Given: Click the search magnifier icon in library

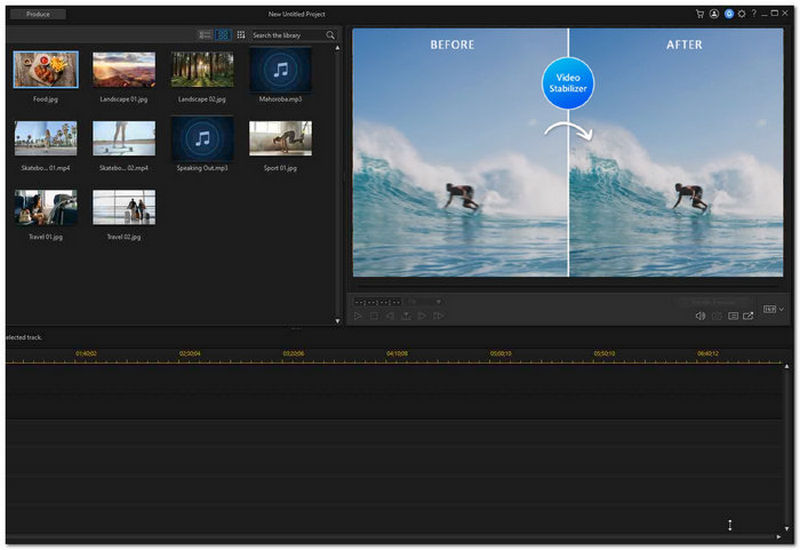Looking at the screenshot, I should (x=330, y=35).
